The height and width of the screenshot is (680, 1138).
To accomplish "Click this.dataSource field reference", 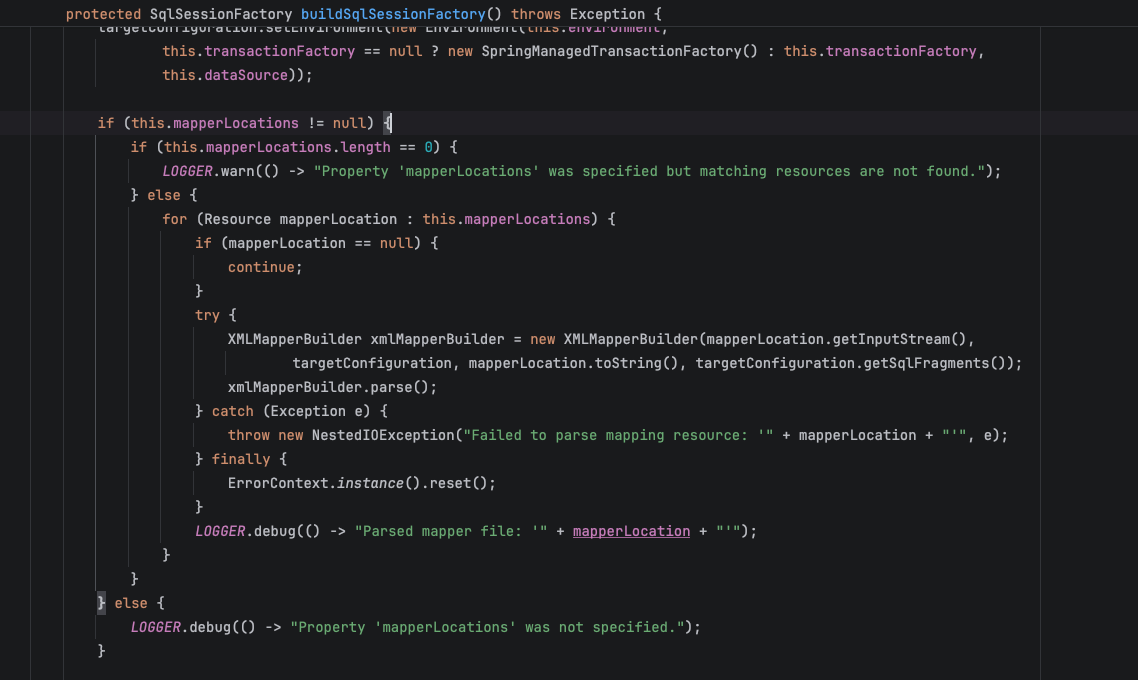I will [x=225, y=75].
